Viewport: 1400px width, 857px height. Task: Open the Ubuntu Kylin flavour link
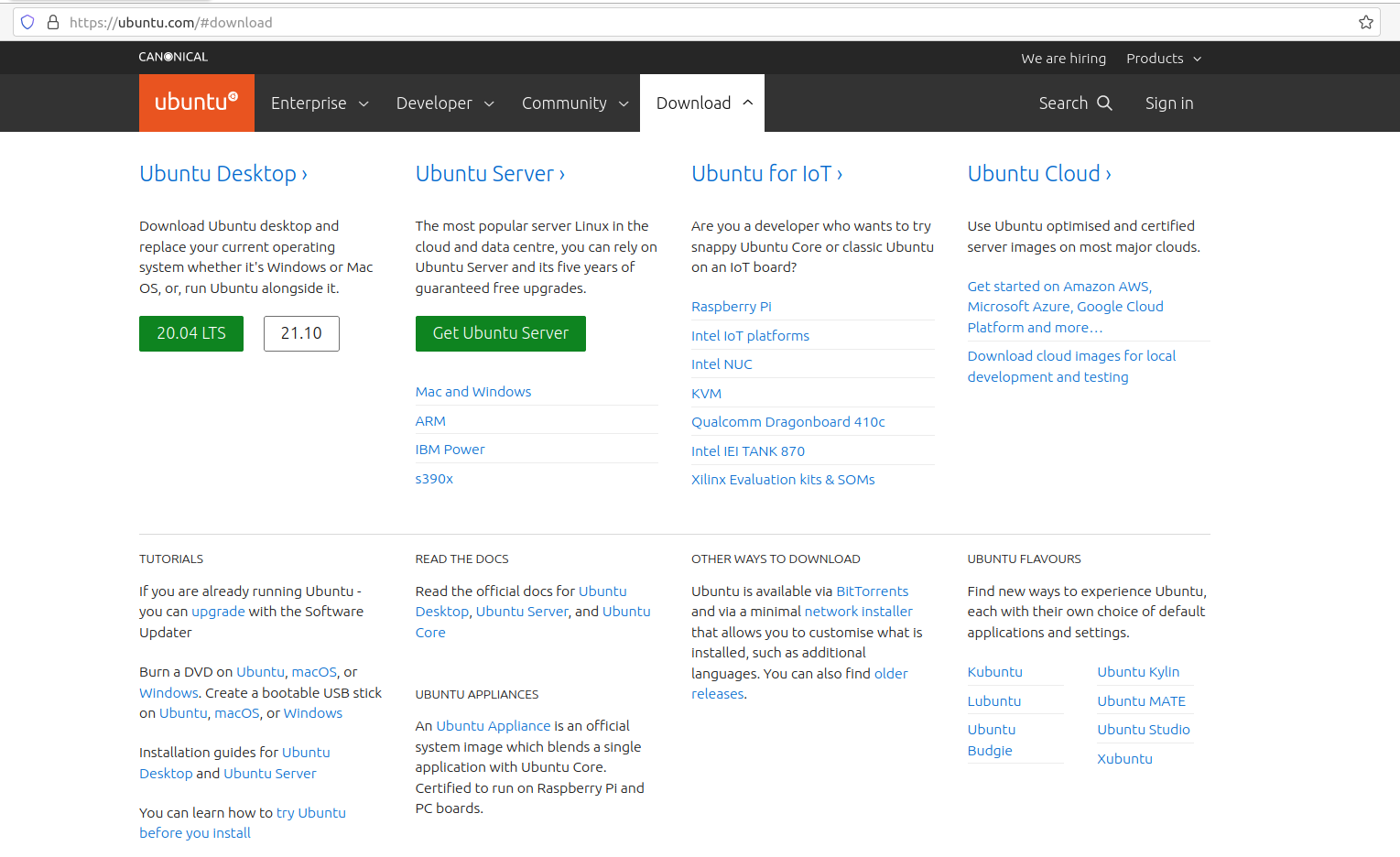[1138, 672]
